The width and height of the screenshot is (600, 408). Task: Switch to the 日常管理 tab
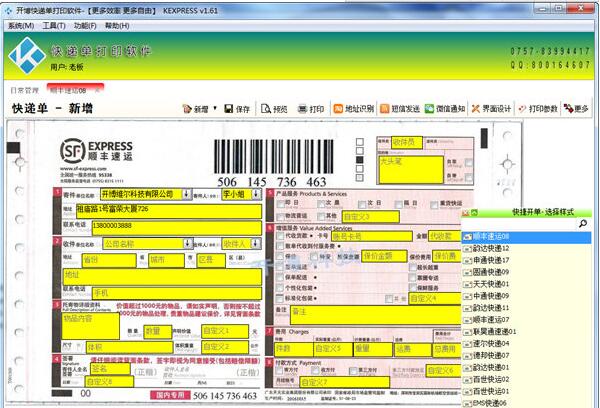click(24, 90)
